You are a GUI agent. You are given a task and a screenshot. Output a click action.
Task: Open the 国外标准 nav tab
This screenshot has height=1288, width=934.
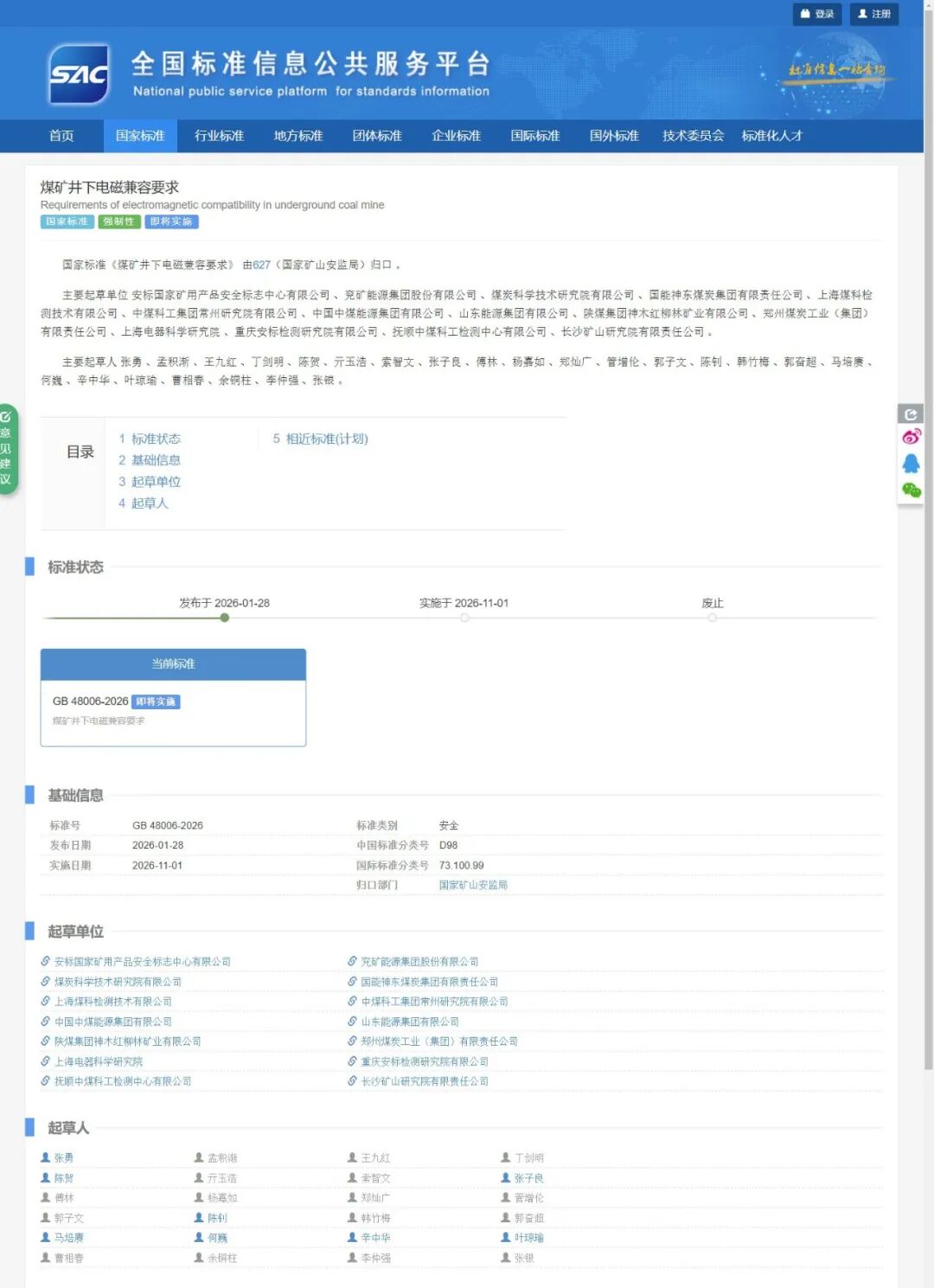coord(614,136)
